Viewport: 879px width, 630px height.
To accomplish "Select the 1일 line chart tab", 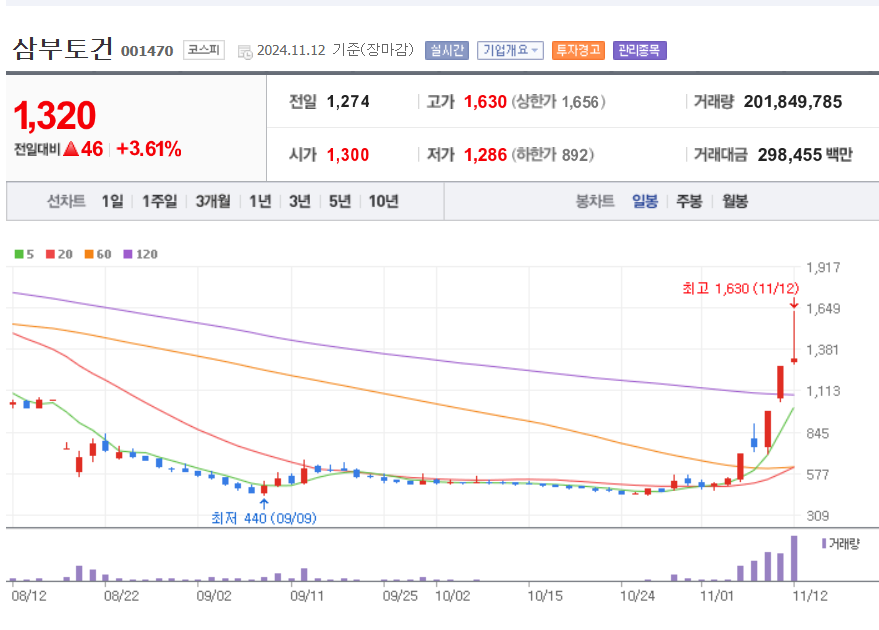I will click(x=112, y=201).
